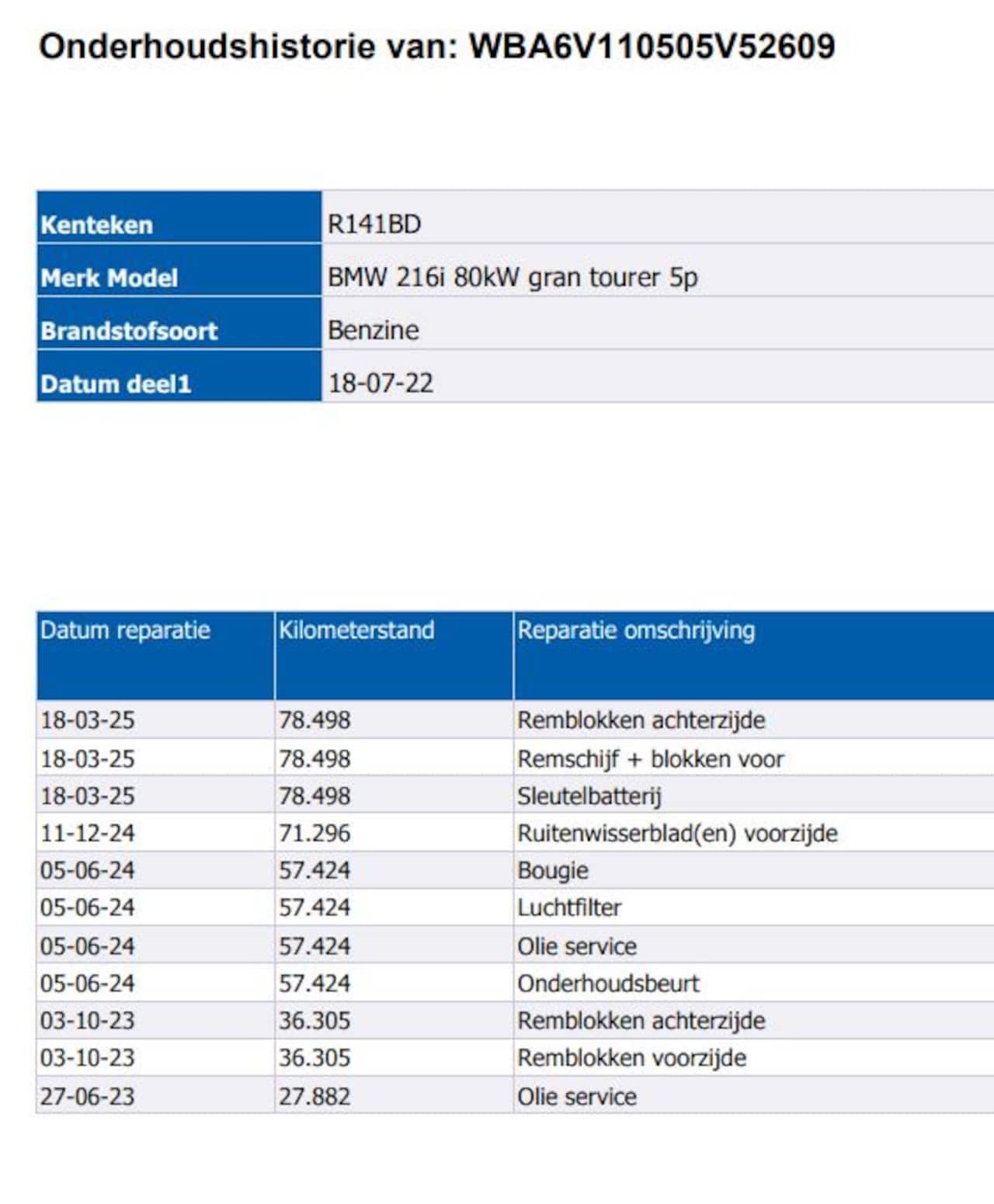Select the Remschijf + blokken voor entry
The width and height of the screenshot is (994, 1204).
(x=650, y=759)
